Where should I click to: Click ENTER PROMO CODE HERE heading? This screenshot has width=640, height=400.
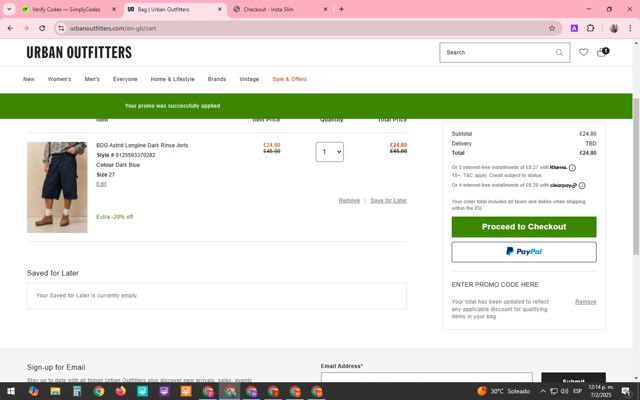tap(495, 284)
